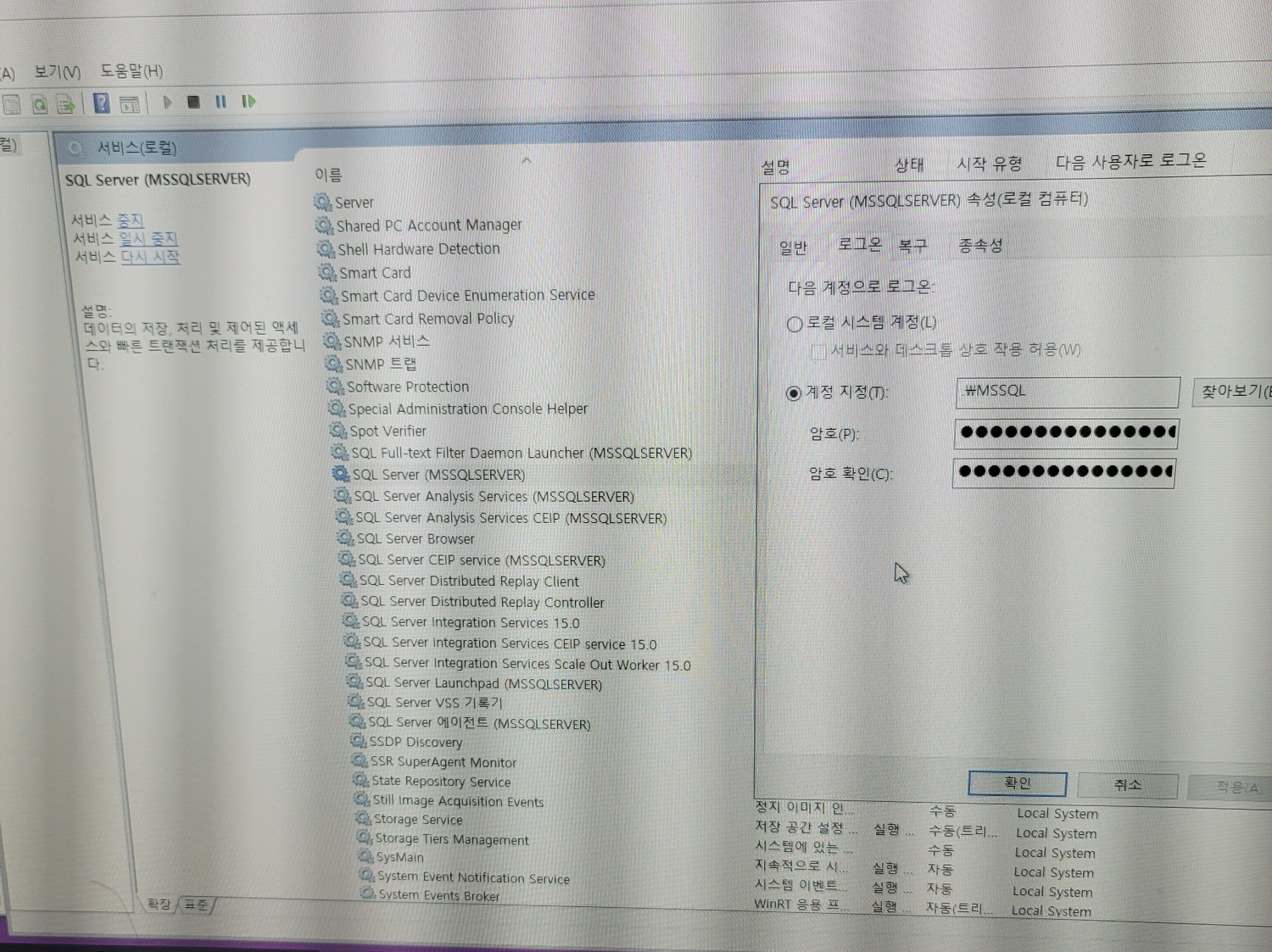Click the 찾아보기 browse button
This screenshot has height=952, width=1272.
pos(1233,392)
